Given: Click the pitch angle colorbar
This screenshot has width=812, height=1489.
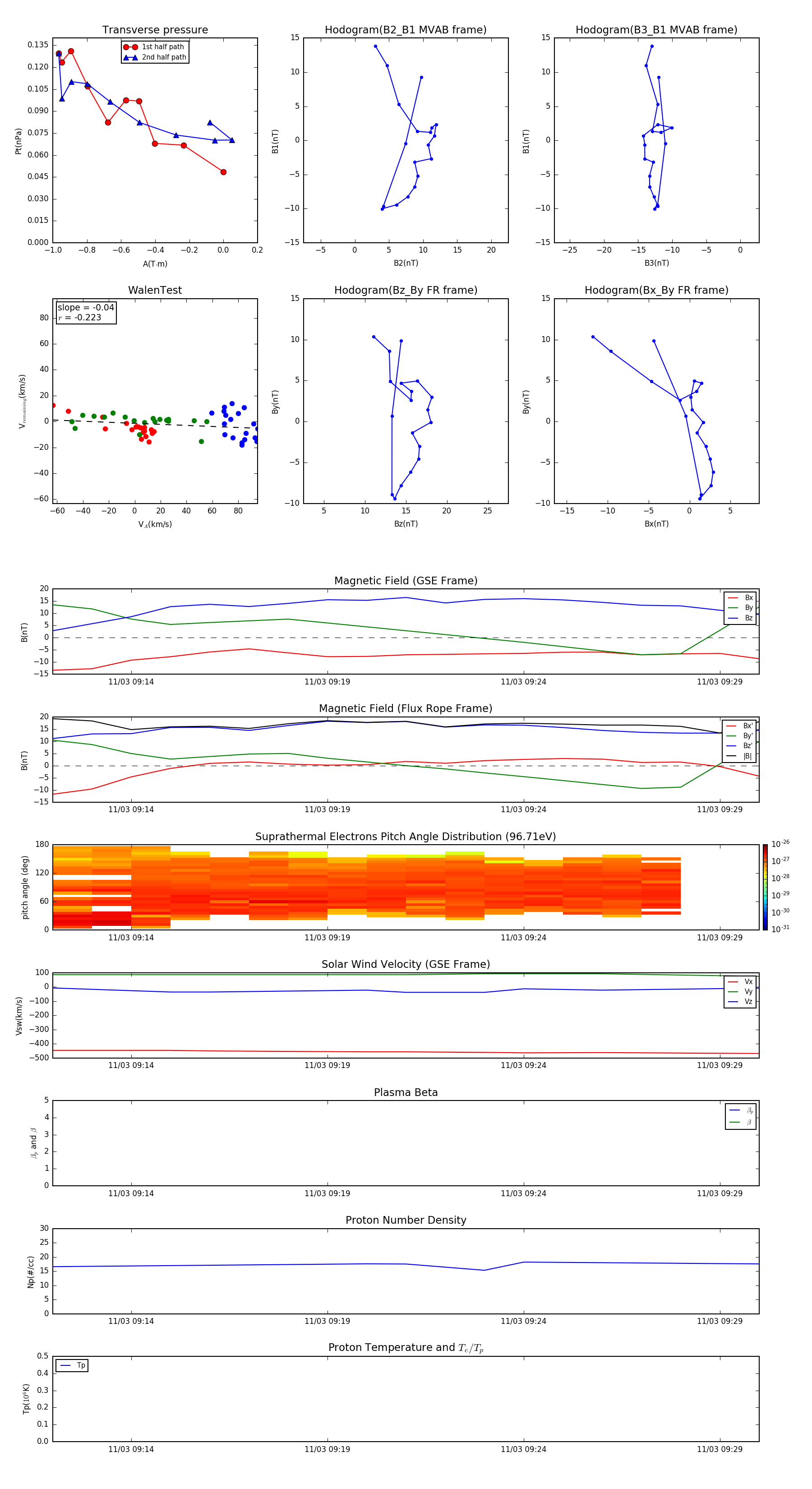Looking at the screenshot, I should (x=765, y=887).
